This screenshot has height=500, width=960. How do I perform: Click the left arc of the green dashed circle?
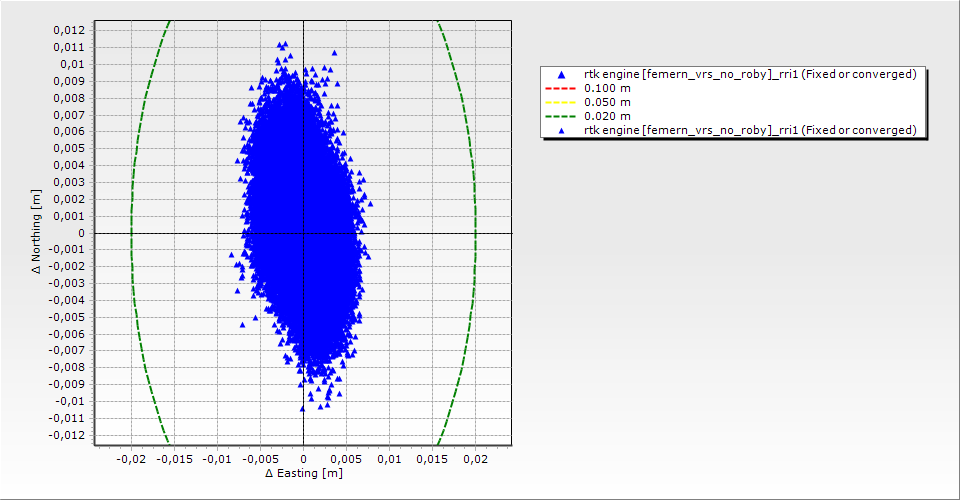pos(131,233)
